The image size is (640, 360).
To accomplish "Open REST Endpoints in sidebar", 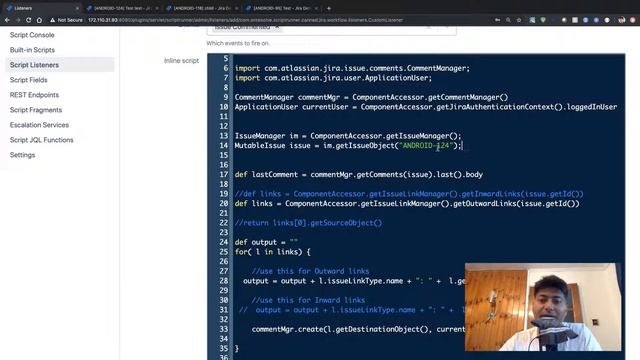I will point(34,95).
